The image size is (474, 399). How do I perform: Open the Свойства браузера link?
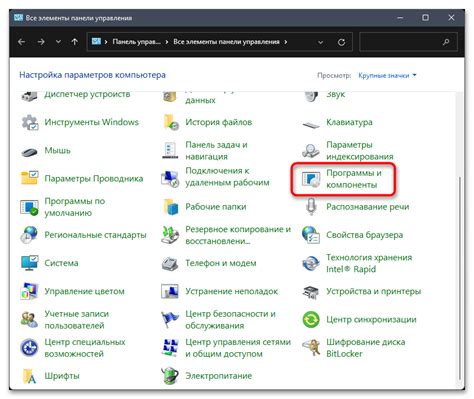(x=364, y=235)
